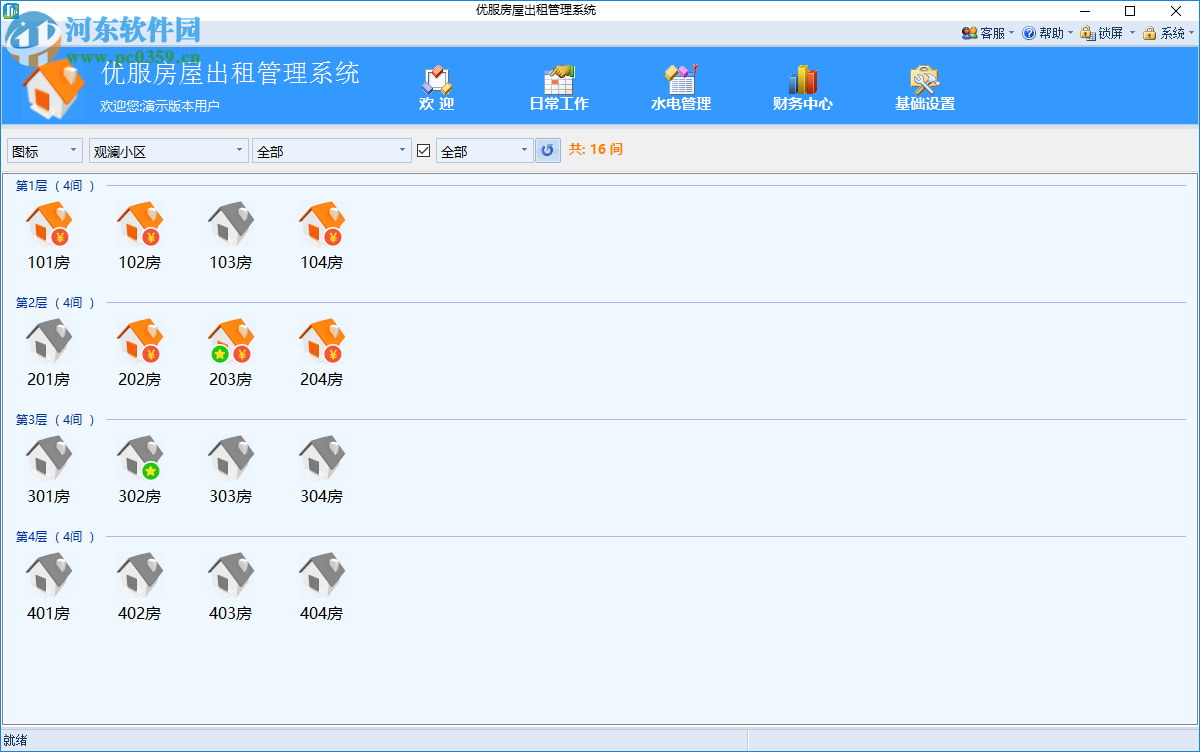The image size is (1200, 752).
Task: Click the refresh button beside room count
Action: [x=547, y=150]
